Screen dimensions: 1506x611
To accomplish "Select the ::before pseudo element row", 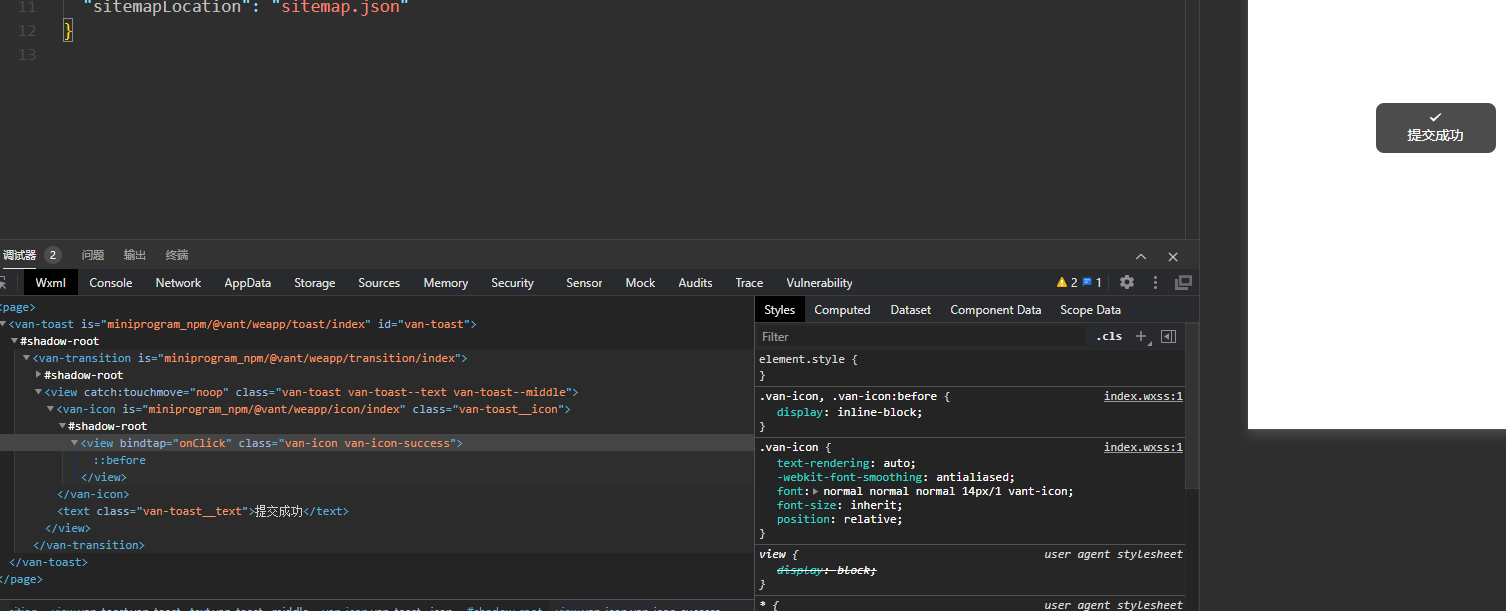I will coord(120,460).
